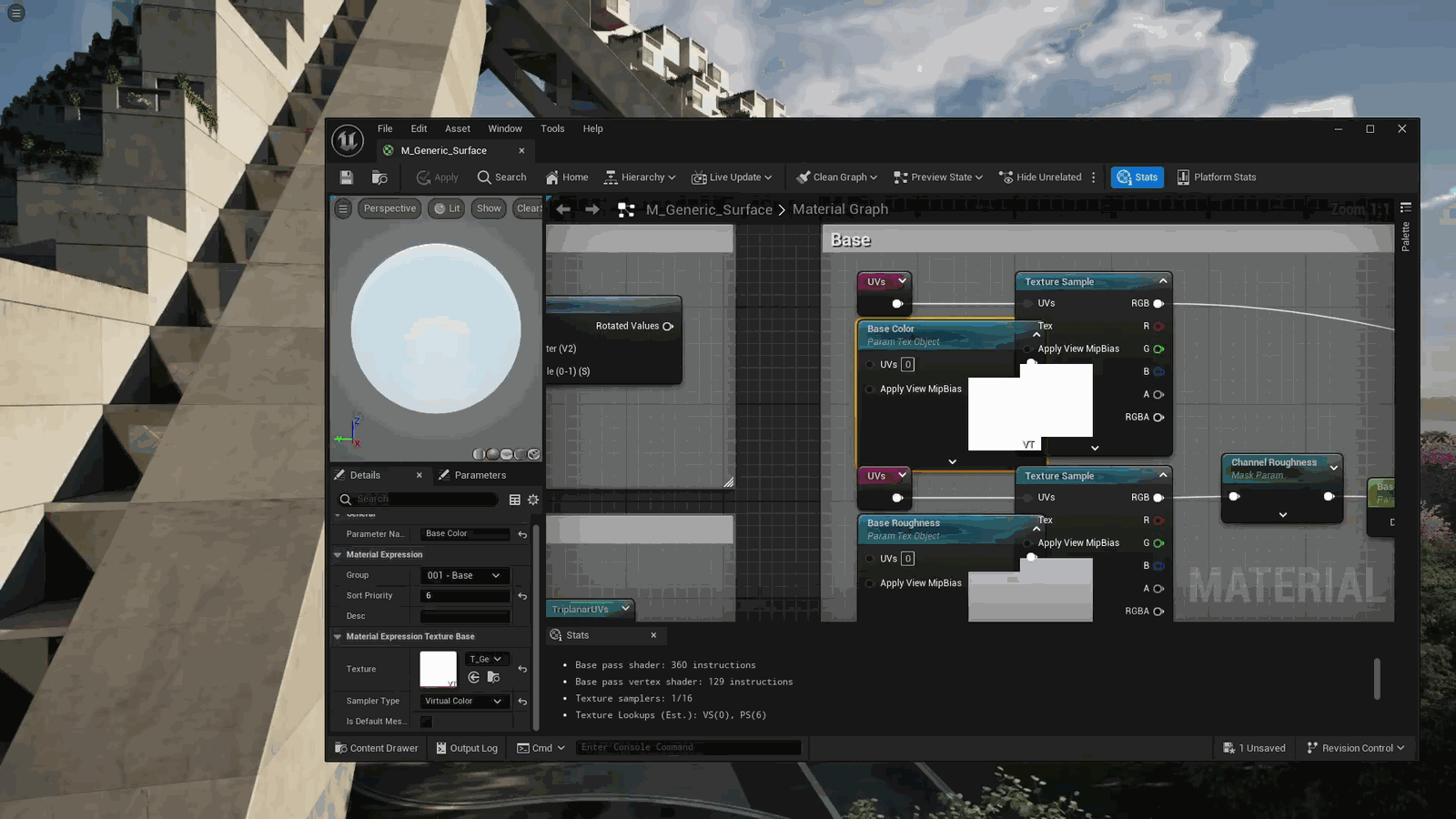Open the Sampler Type Virtual Color dropdown
The image size is (1456, 819).
[x=464, y=702]
